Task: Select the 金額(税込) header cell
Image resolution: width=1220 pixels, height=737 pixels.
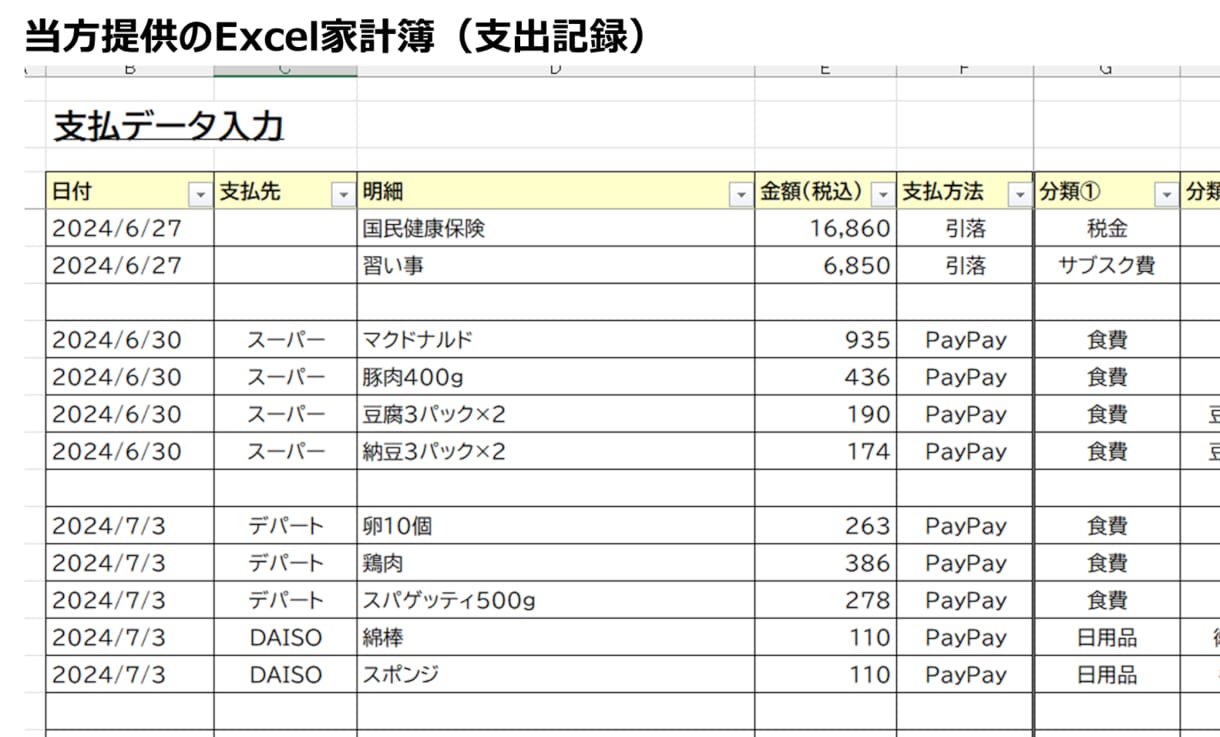Action: click(x=826, y=192)
